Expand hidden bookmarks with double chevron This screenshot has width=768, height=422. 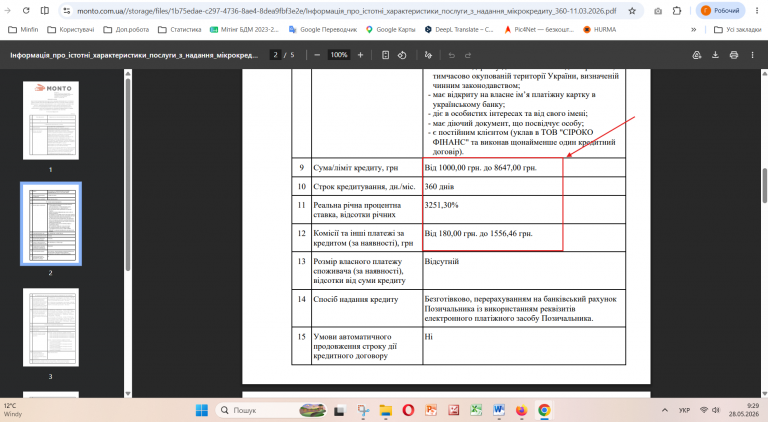[x=694, y=29]
